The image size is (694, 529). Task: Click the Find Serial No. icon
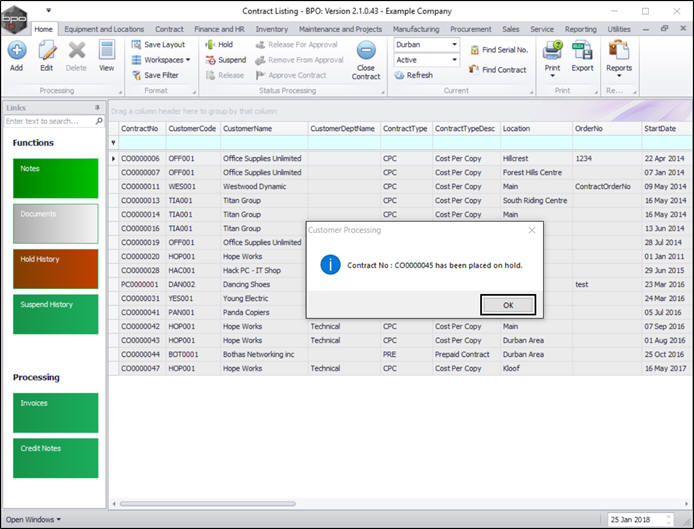pos(474,49)
